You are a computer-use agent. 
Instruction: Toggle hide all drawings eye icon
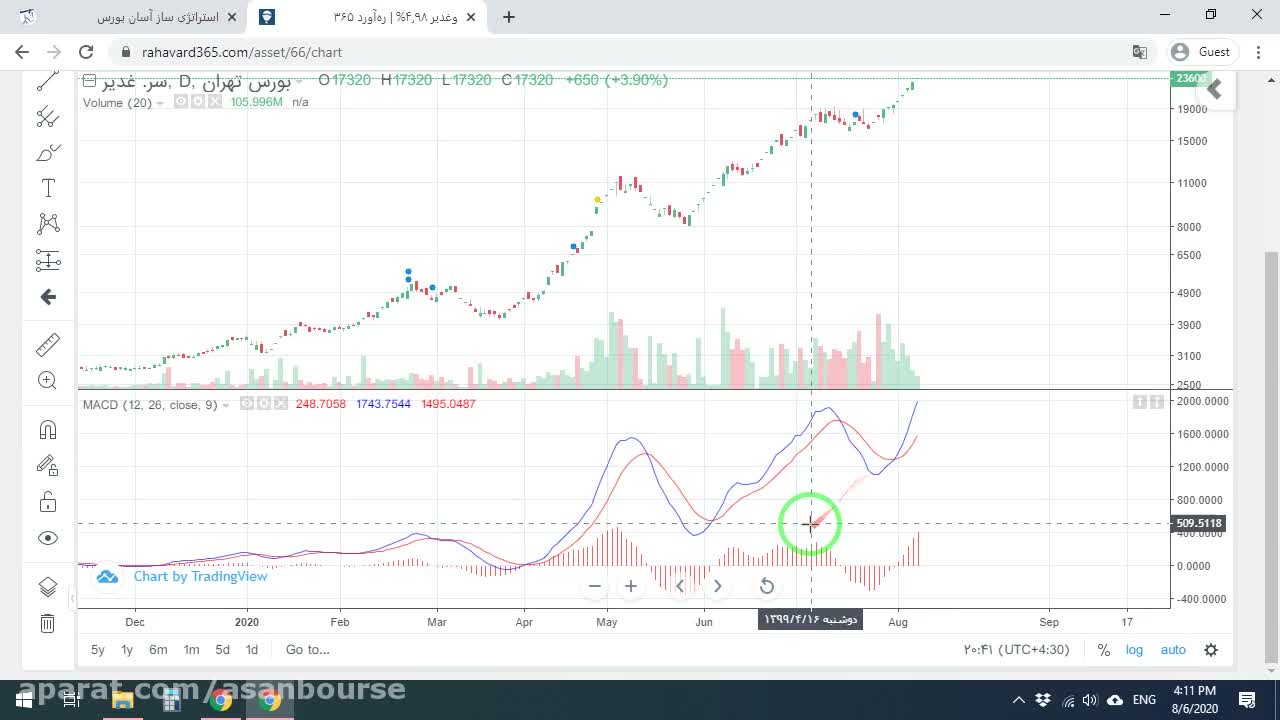click(x=47, y=538)
